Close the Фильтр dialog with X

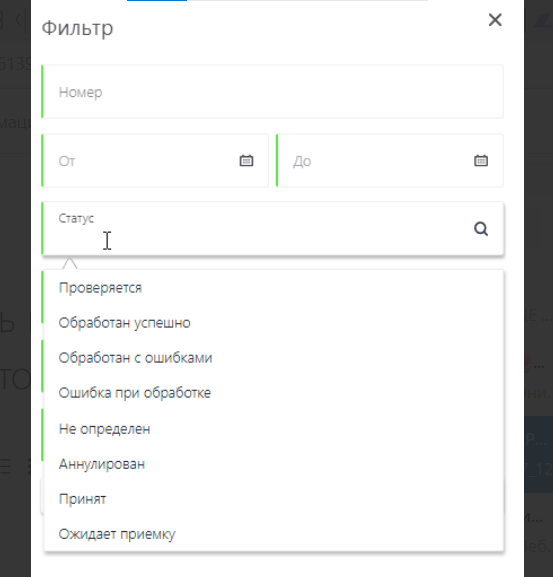[x=495, y=20]
